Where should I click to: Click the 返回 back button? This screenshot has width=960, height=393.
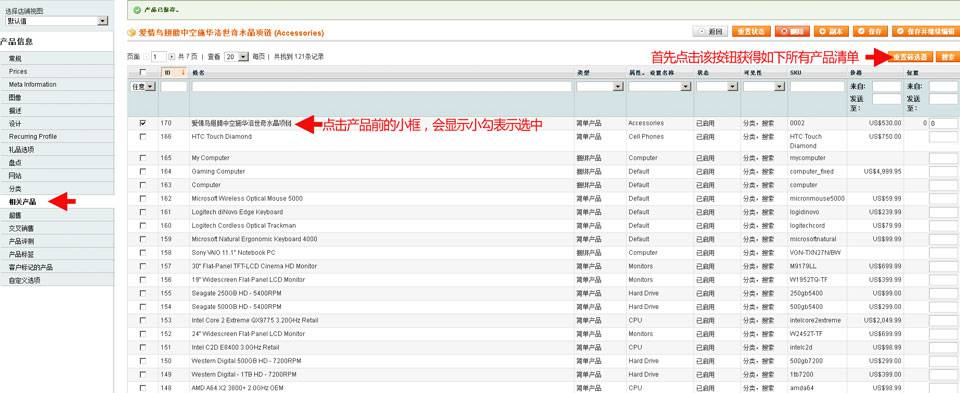click(710, 32)
